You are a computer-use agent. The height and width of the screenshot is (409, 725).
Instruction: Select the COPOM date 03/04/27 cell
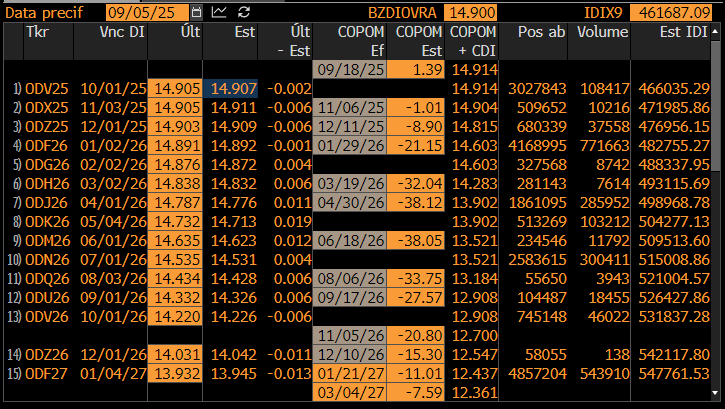tap(350, 393)
